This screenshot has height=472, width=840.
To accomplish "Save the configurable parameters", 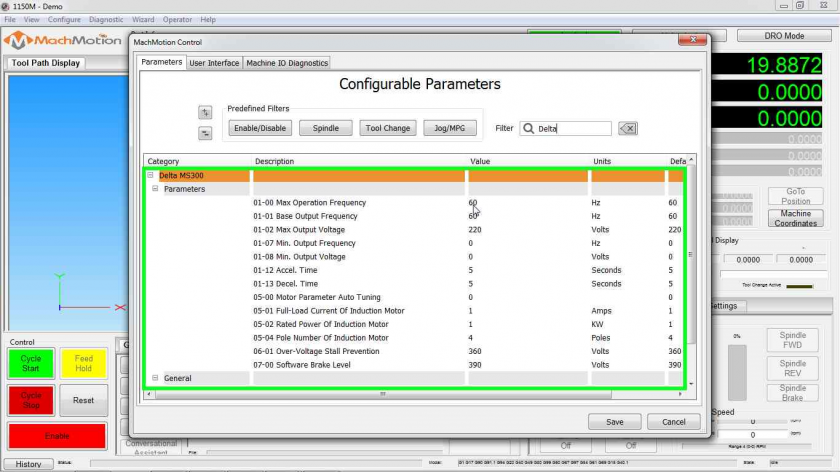I will pyautogui.click(x=614, y=422).
